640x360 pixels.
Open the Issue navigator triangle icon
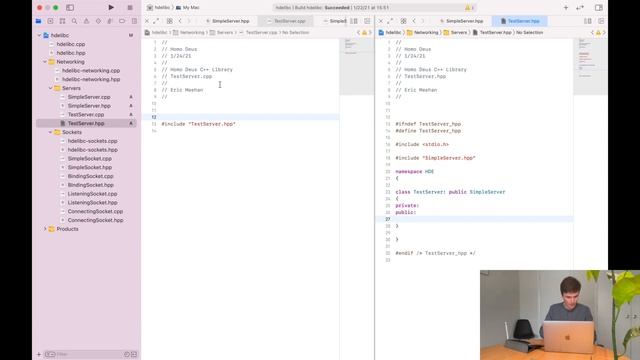click(86, 21)
